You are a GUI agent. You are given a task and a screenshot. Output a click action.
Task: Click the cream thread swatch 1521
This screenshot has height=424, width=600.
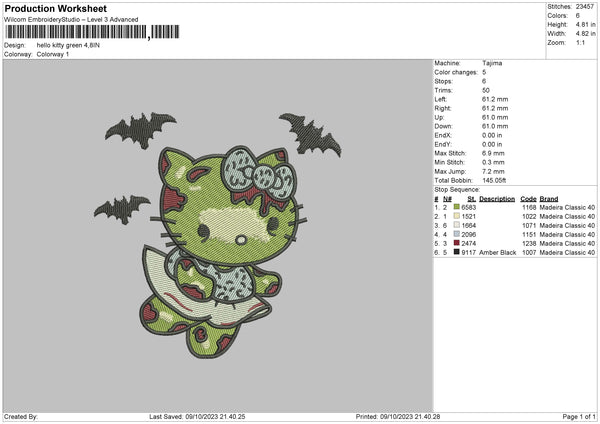457,216
